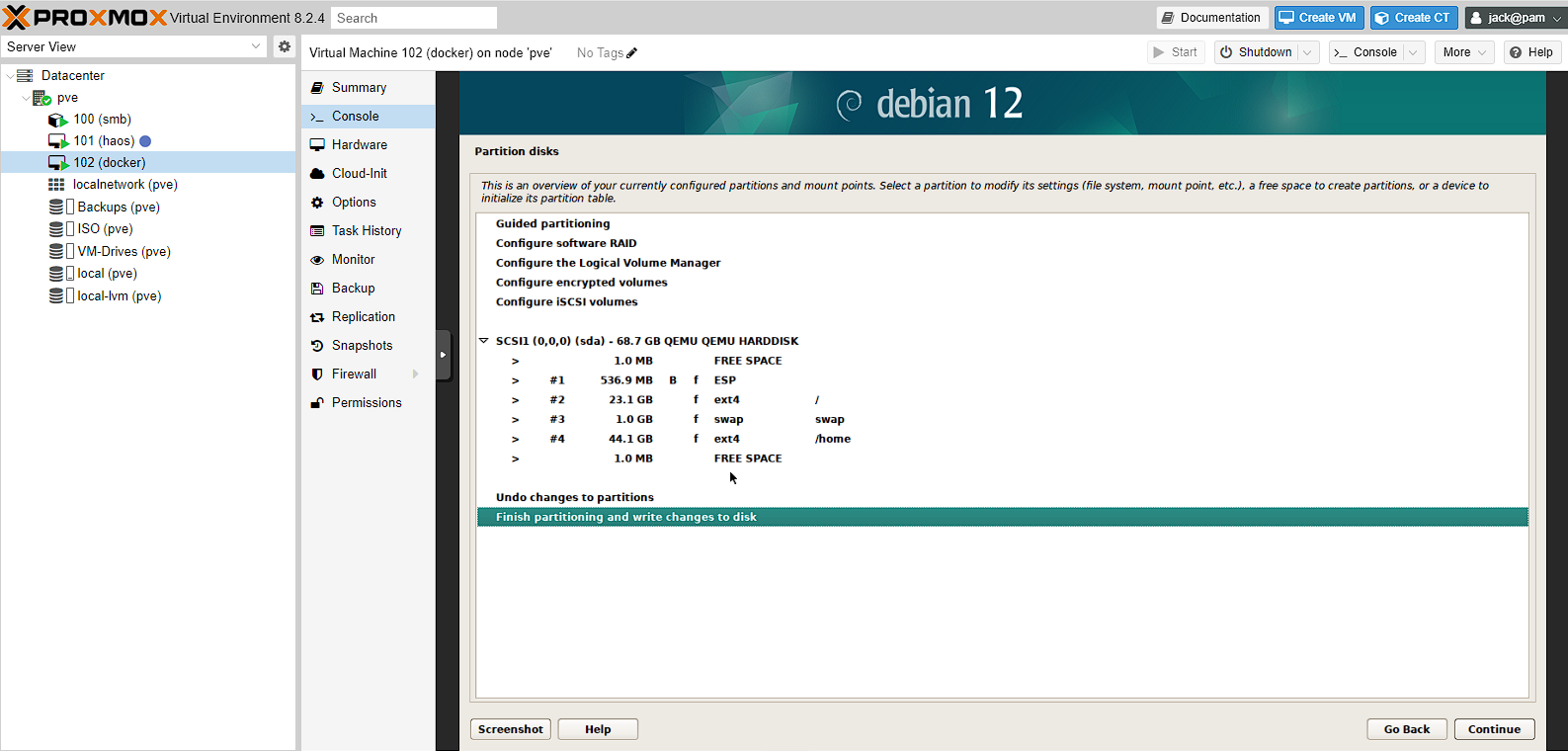Open the Task History tab
Screen dimensions: 1568x751
click(368, 231)
